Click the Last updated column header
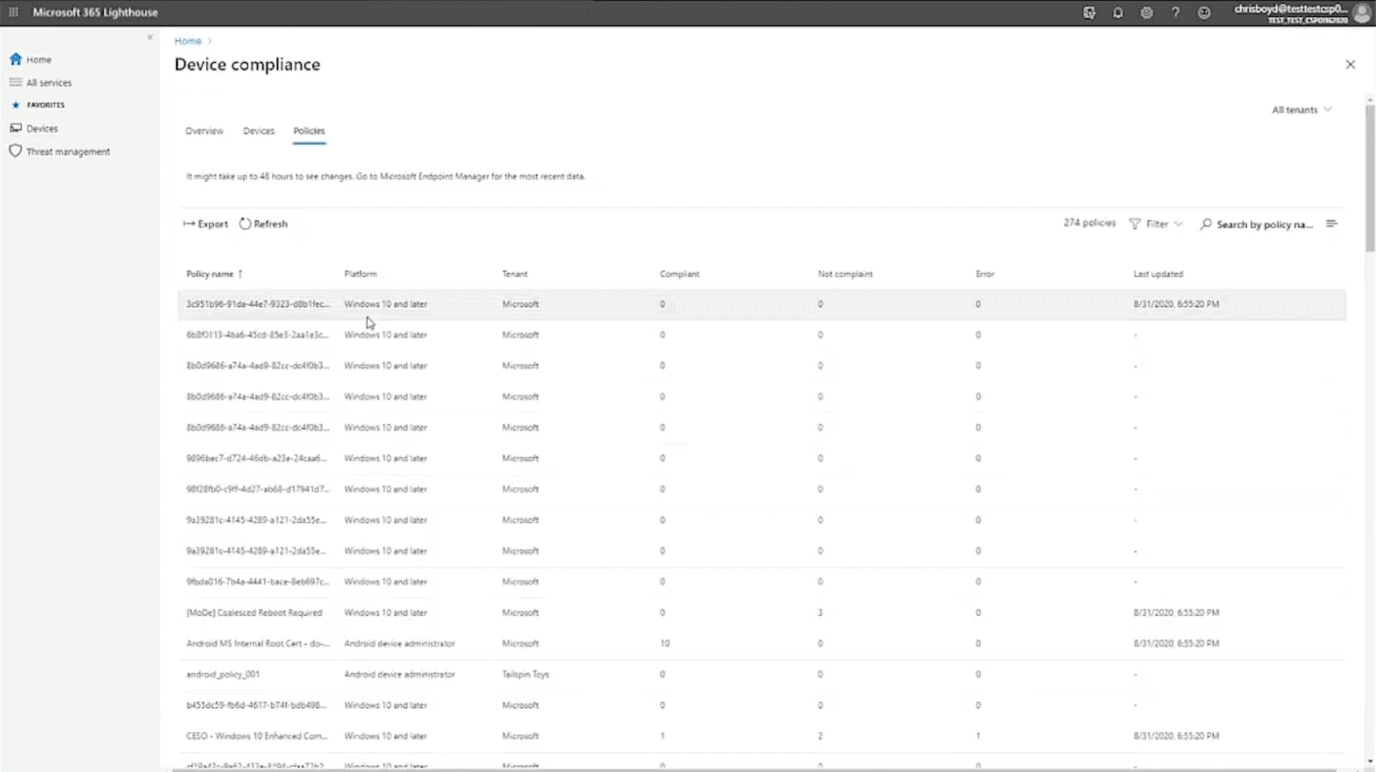Screen dimensions: 1376x772 tap(1159, 274)
